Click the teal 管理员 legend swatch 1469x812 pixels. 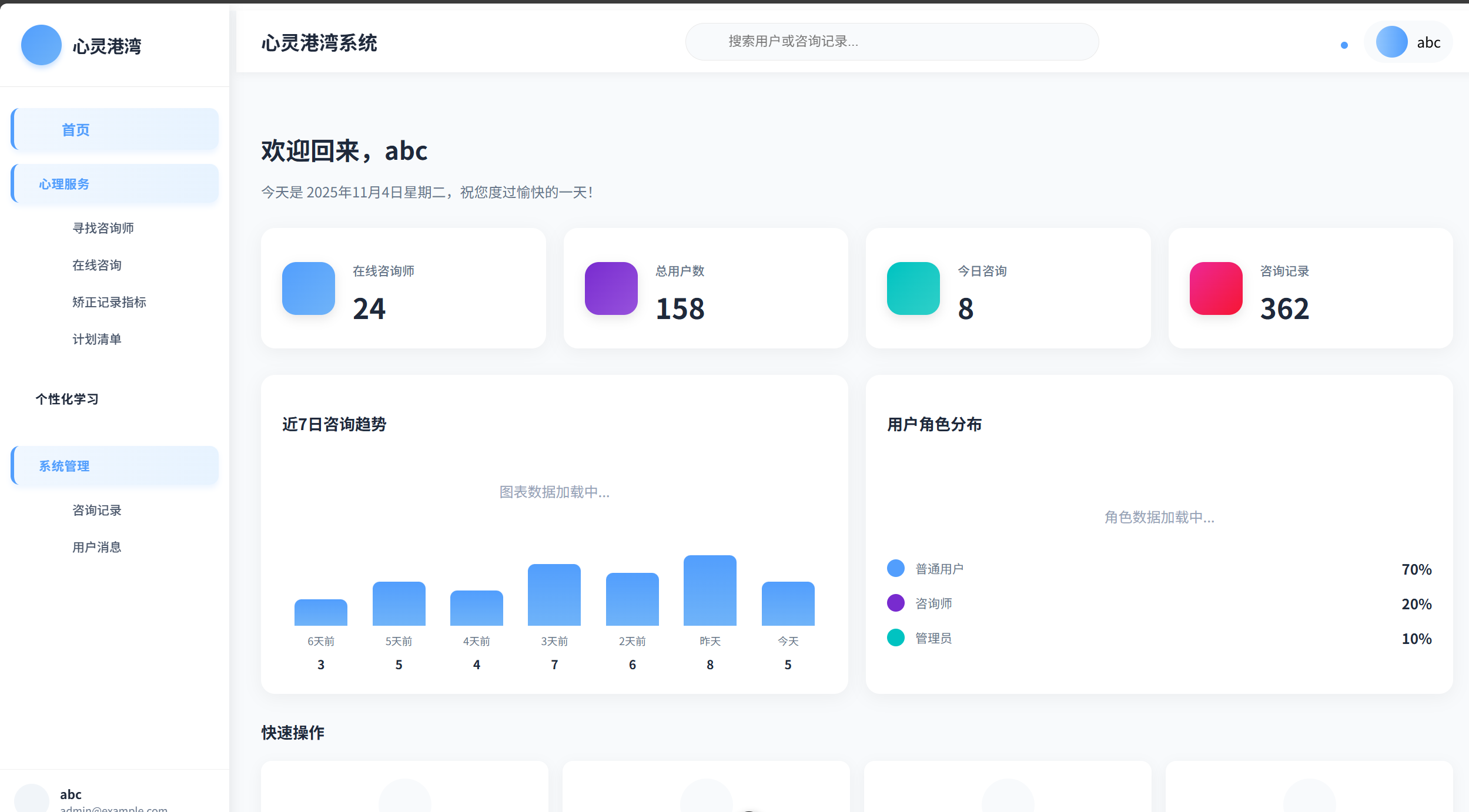[x=895, y=637]
